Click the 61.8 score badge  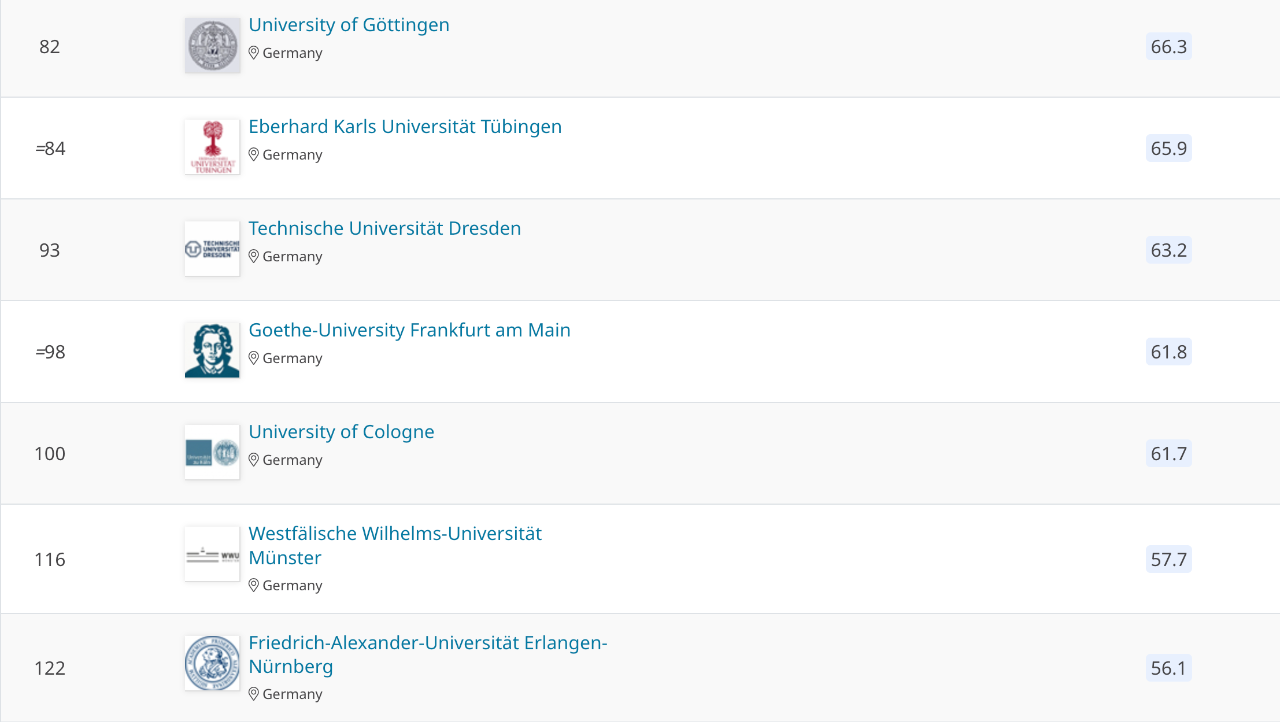[x=1169, y=352]
